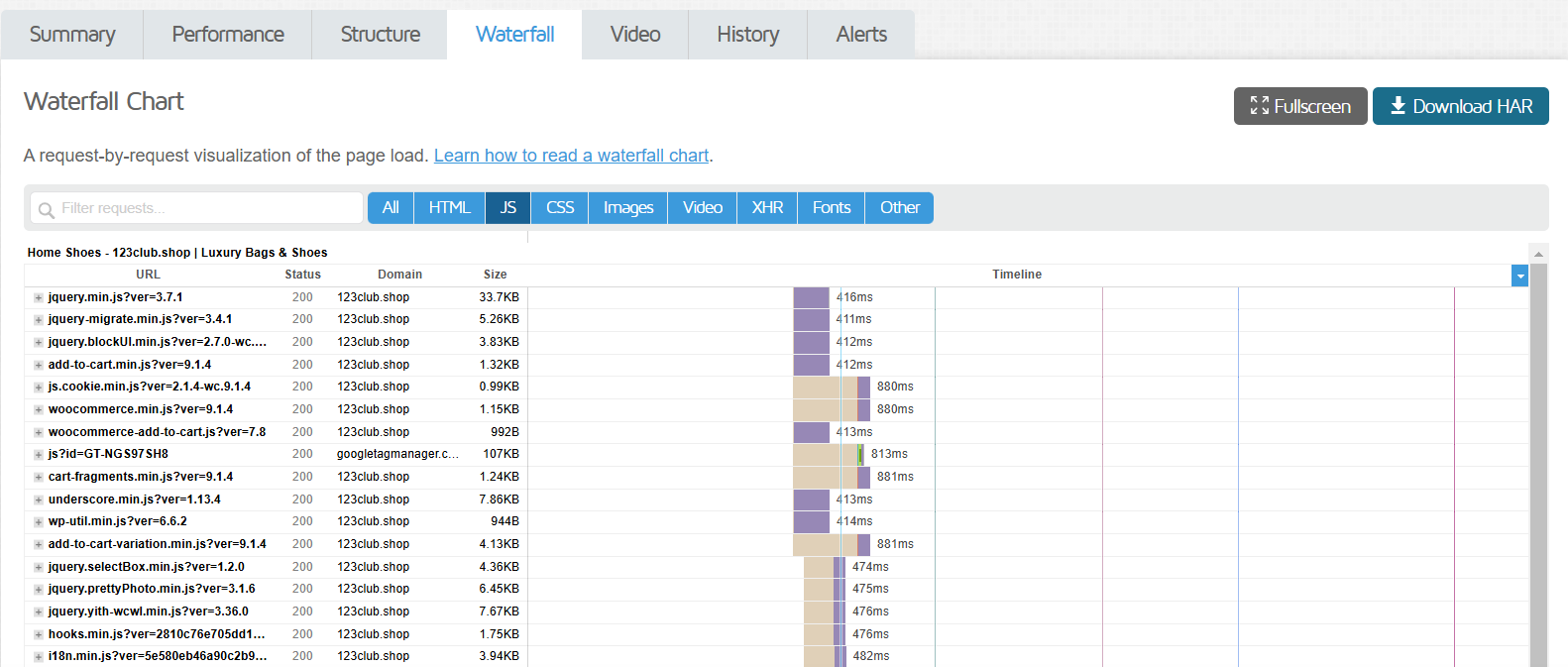Filter requests by CSS type

[x=560, y=208]
